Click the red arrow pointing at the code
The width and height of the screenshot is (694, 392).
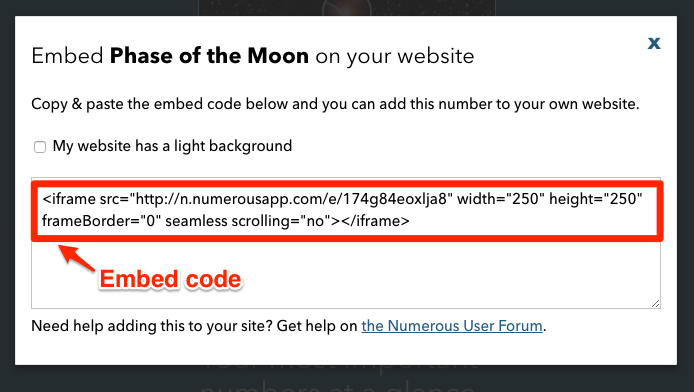[x=76, y=257]
